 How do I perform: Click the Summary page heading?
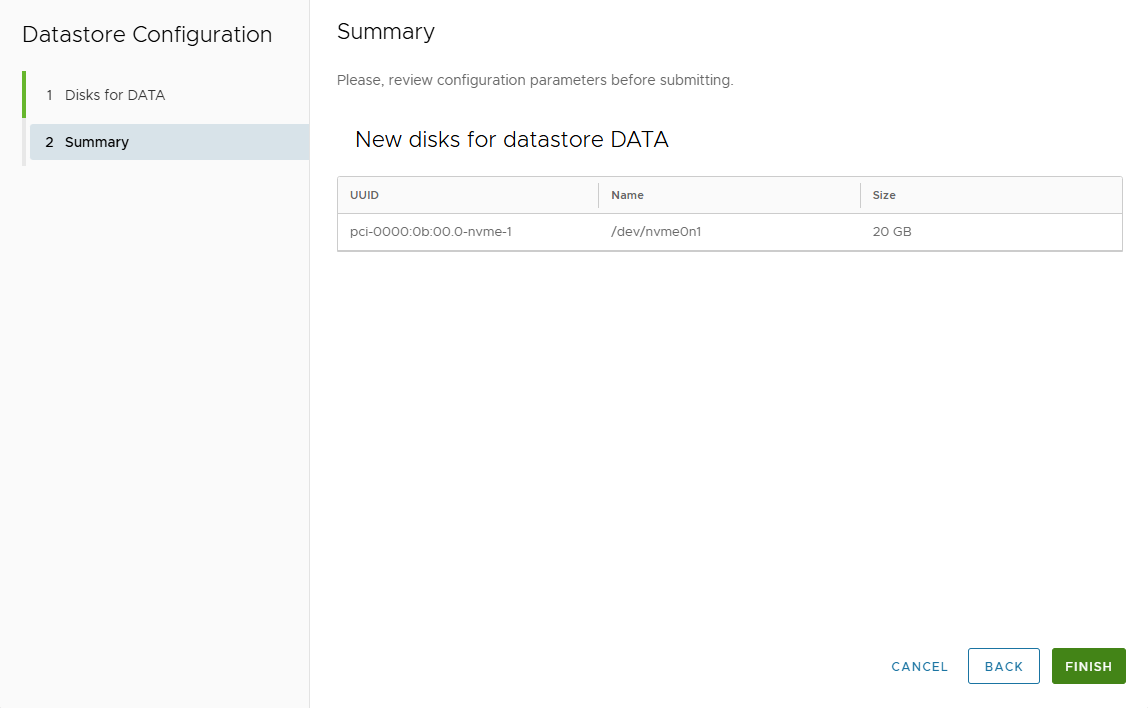tap(386, 31)
